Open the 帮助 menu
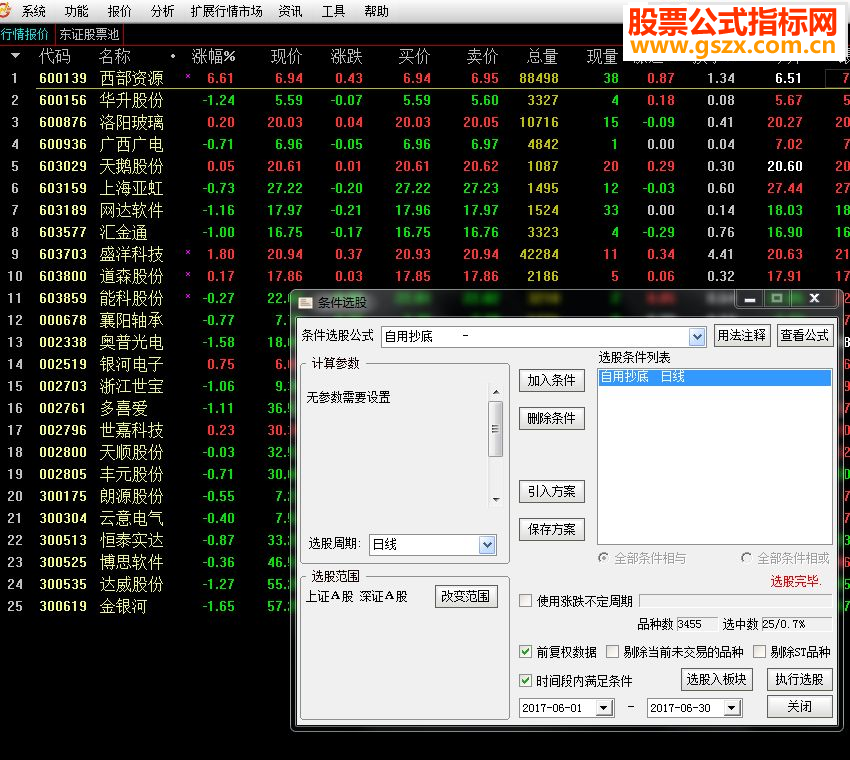This screenshot has height=760, width=850. (376, 11)
